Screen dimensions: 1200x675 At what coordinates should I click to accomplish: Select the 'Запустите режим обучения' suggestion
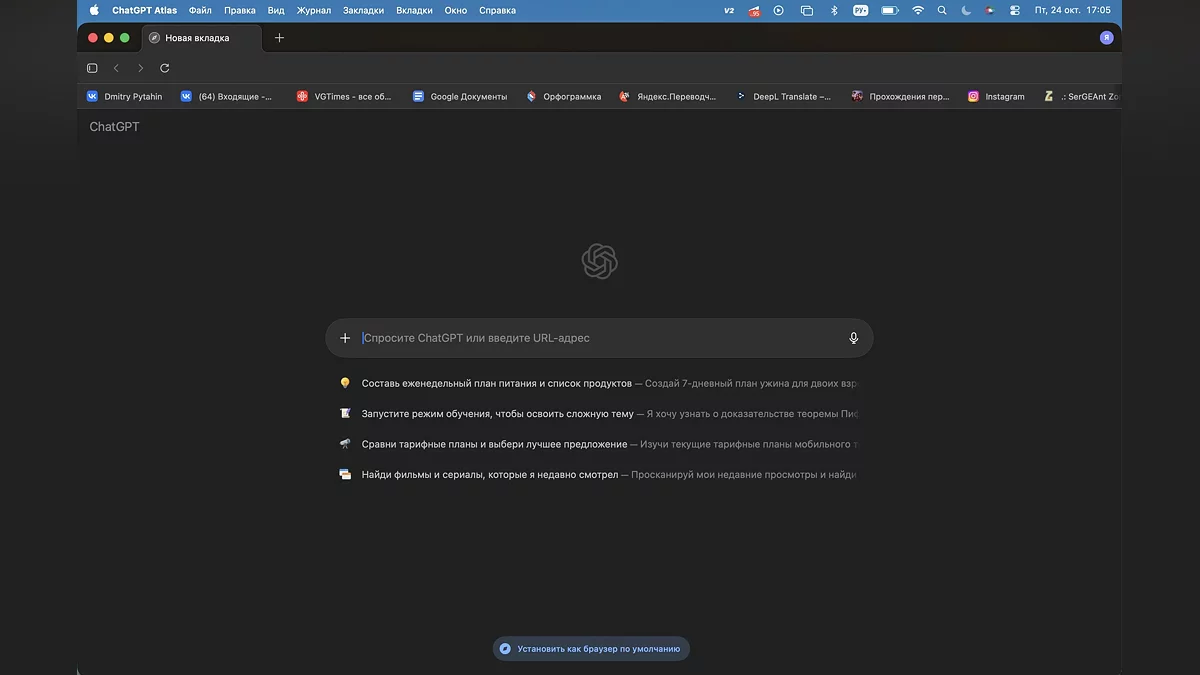[x=598, y=413]
